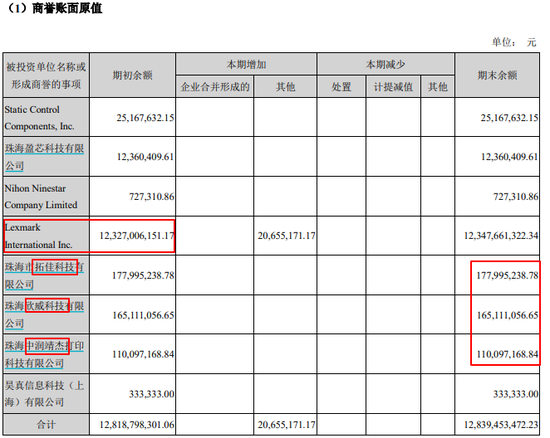Select the Lexmark International Inc. row name
550x438 pixels.
tap(39, 236)
